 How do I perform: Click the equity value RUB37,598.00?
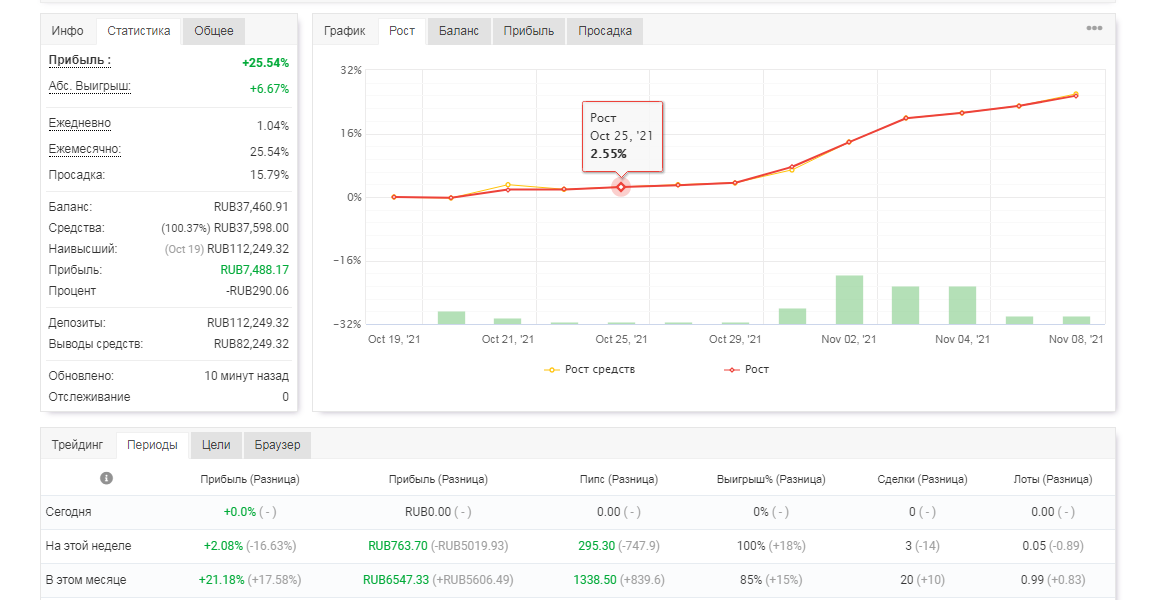[x=251, y=228]
